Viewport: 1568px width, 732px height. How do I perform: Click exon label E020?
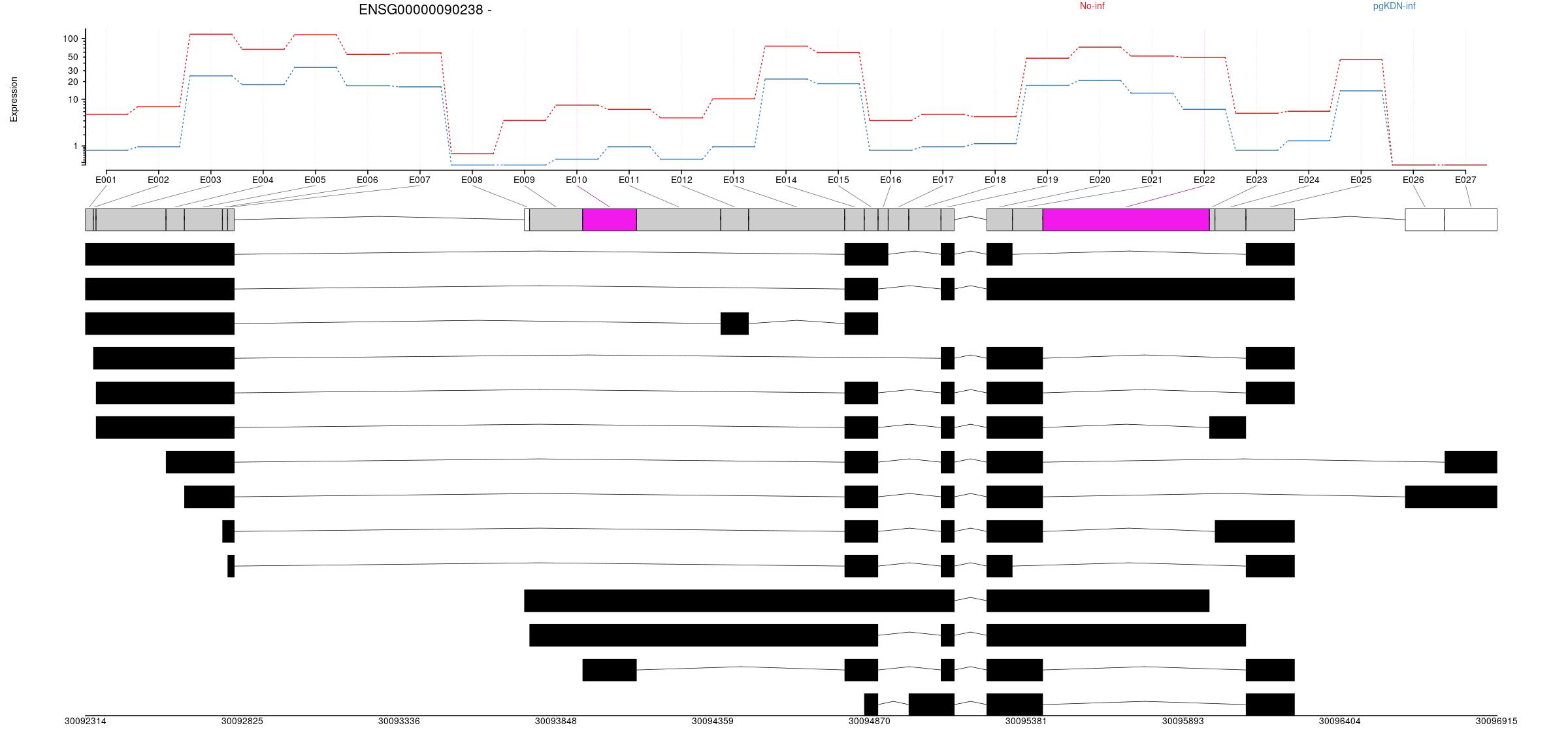coord(1100,180)
